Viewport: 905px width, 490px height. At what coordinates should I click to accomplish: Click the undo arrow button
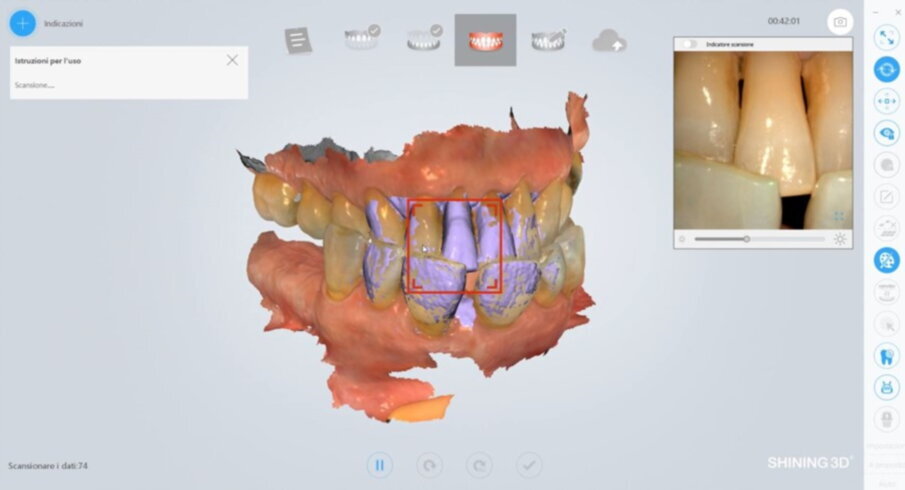pos(430,464)
